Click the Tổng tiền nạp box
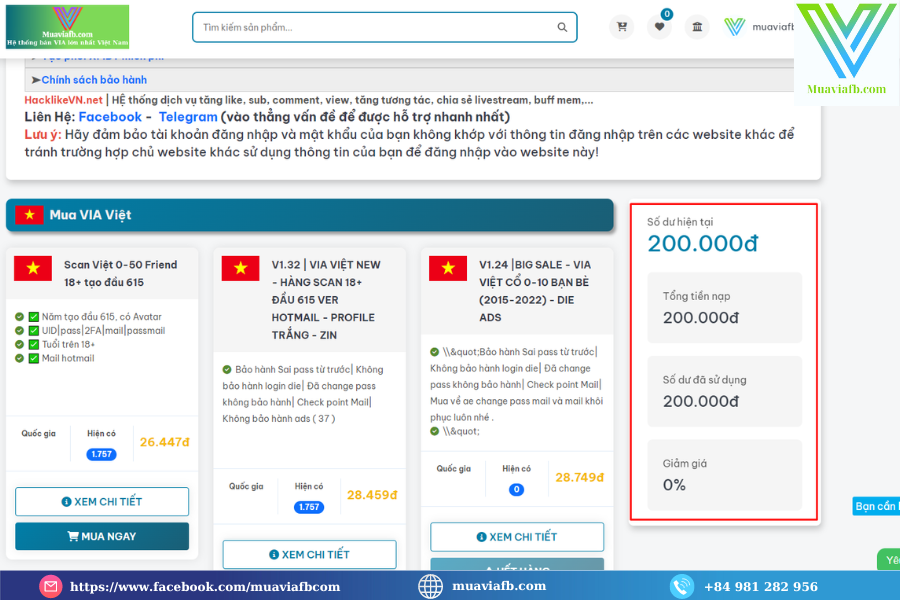900x600 pixels. pos(724,308)
